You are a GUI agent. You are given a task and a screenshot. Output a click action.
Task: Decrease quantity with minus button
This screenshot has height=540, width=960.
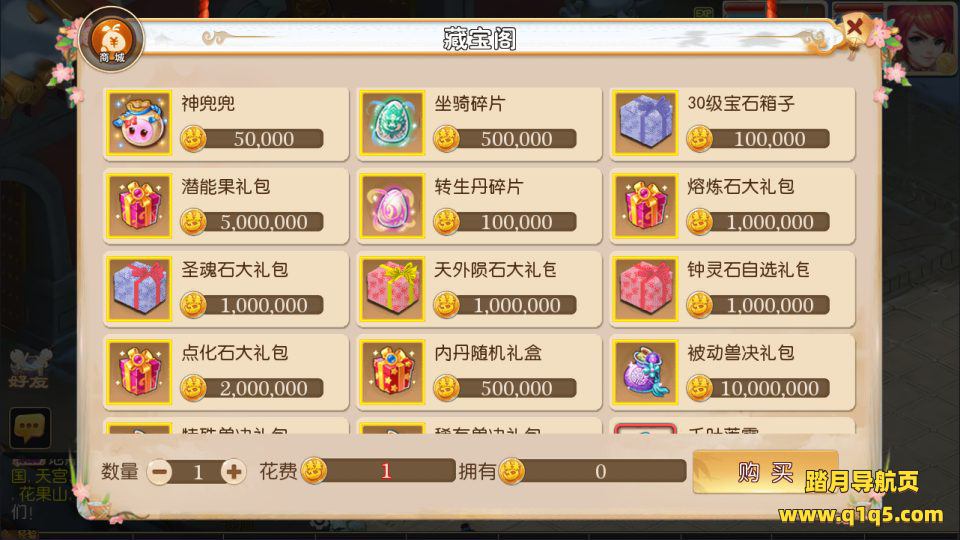[x=160, y=472]
